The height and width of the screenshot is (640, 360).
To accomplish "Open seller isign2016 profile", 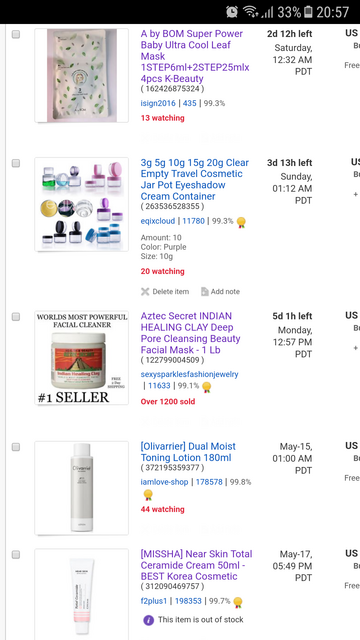I will [x=158, y=103].
